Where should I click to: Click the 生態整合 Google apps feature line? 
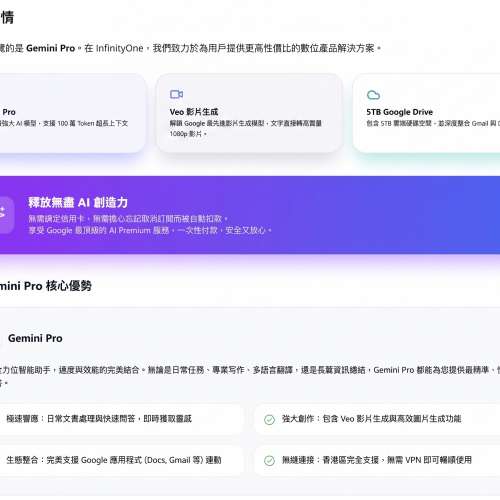pos(114,460)
